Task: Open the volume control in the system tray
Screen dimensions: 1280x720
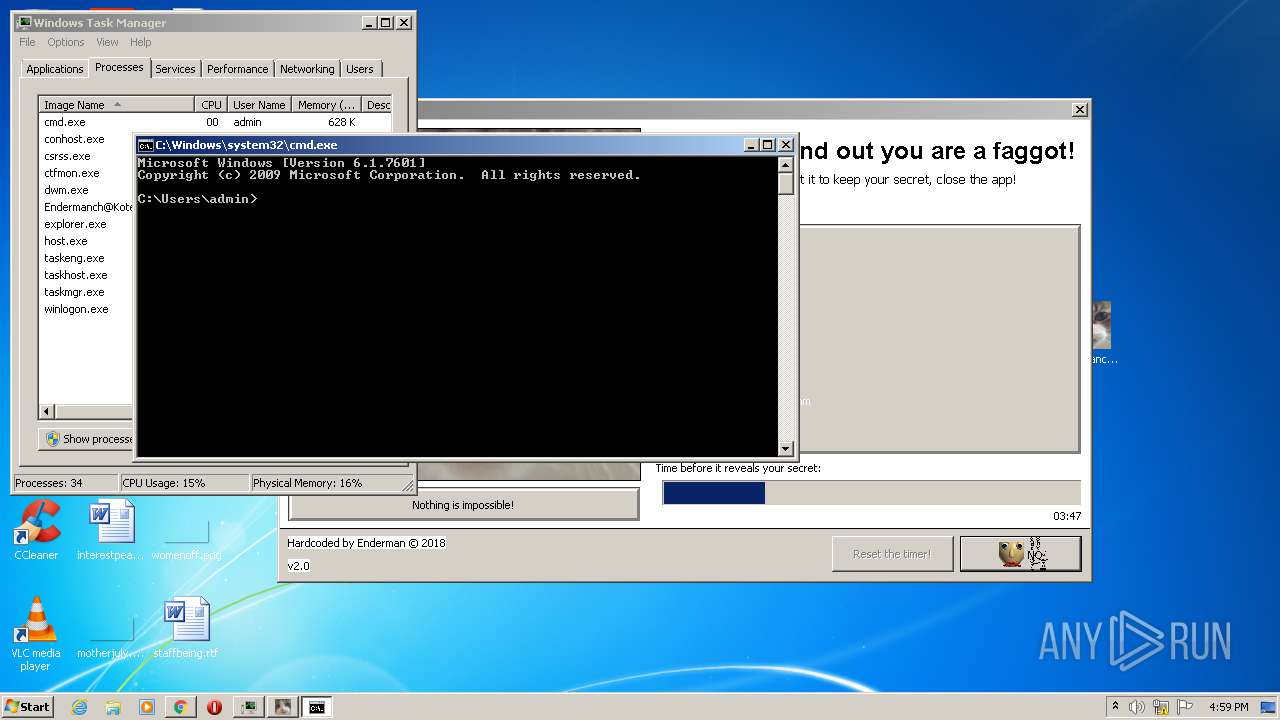Action: (1137, 707)
